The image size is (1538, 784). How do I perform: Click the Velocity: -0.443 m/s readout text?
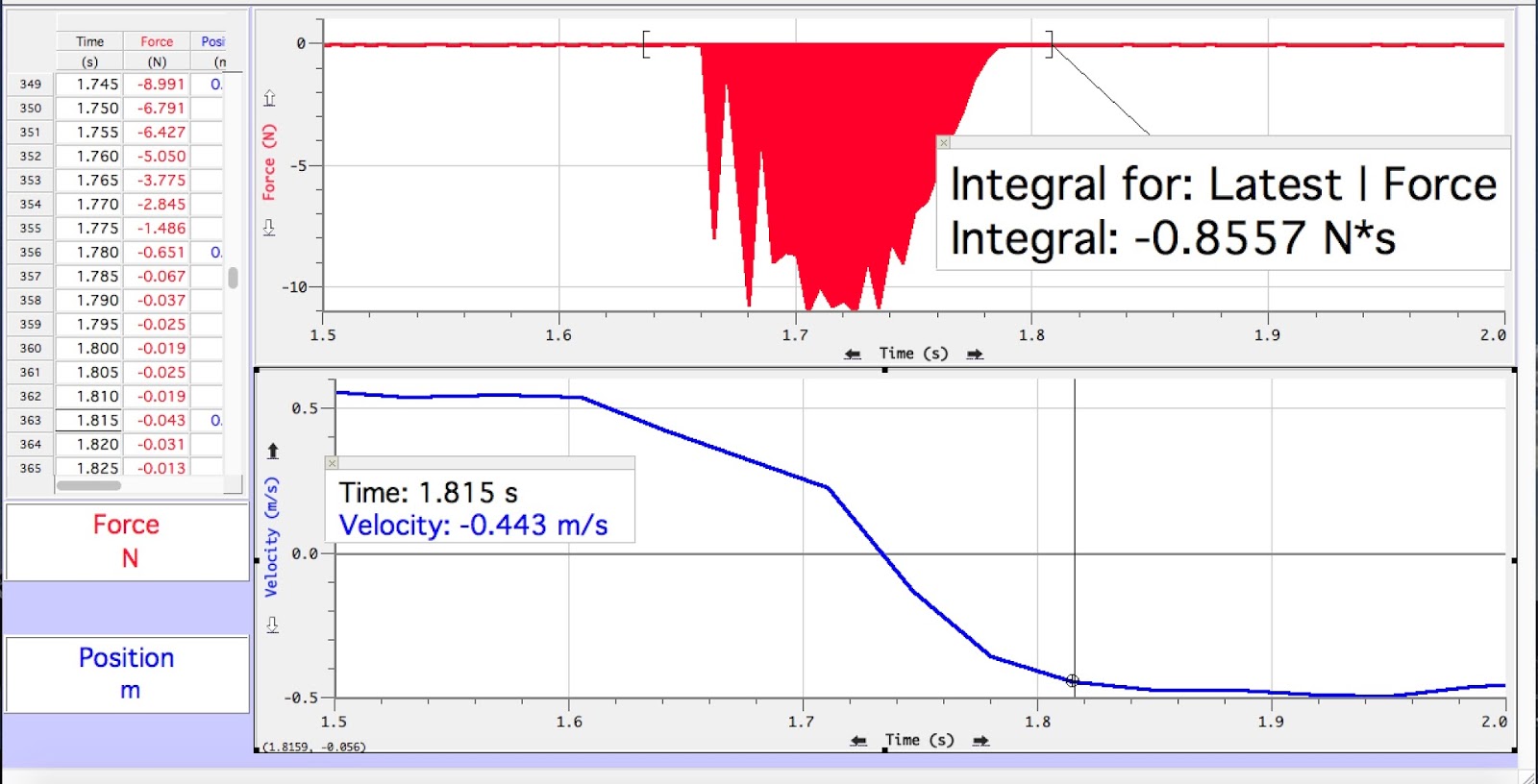[x=473, y=526]
